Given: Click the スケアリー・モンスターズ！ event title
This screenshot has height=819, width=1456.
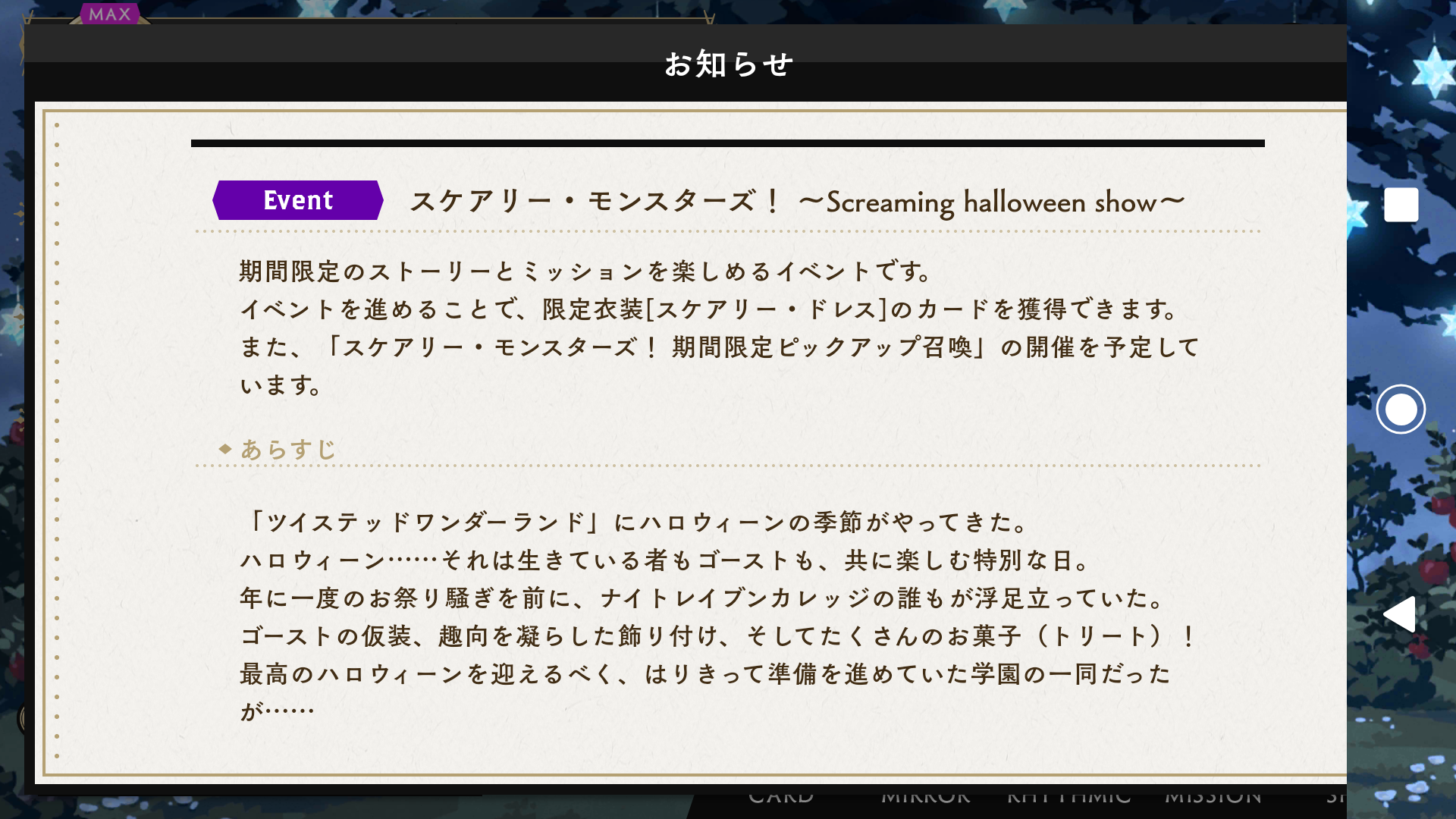Looking at the screenshot, I should [x=595, y=202].
